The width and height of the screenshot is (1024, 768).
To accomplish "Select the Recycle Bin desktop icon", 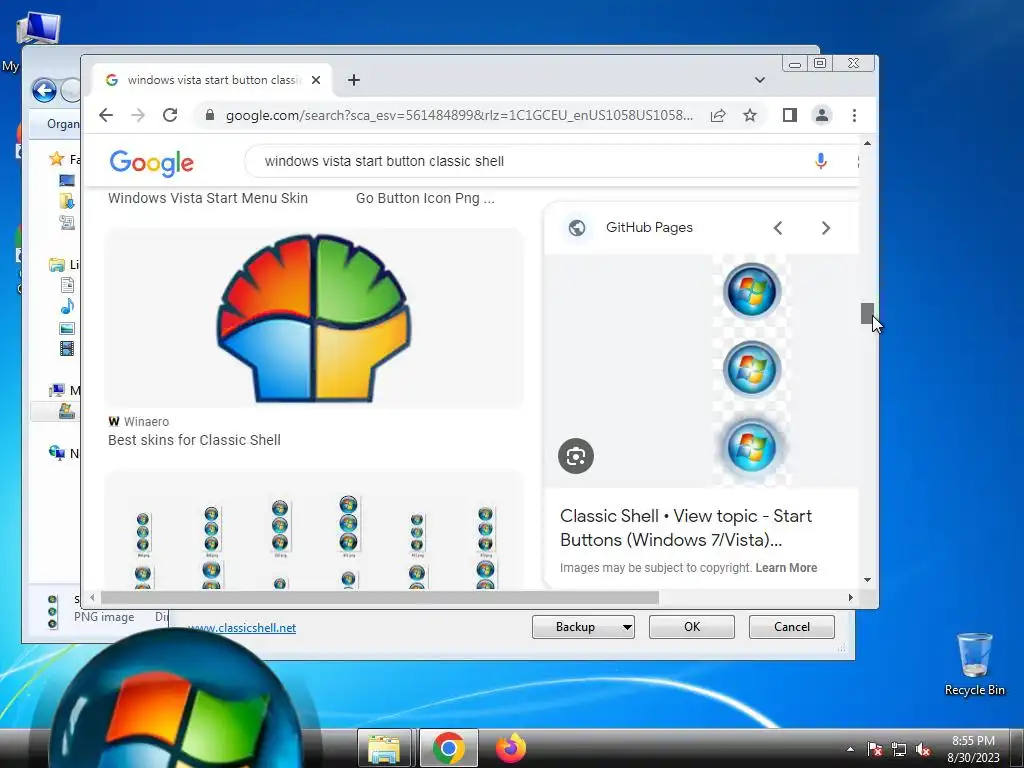I will 974,665.
